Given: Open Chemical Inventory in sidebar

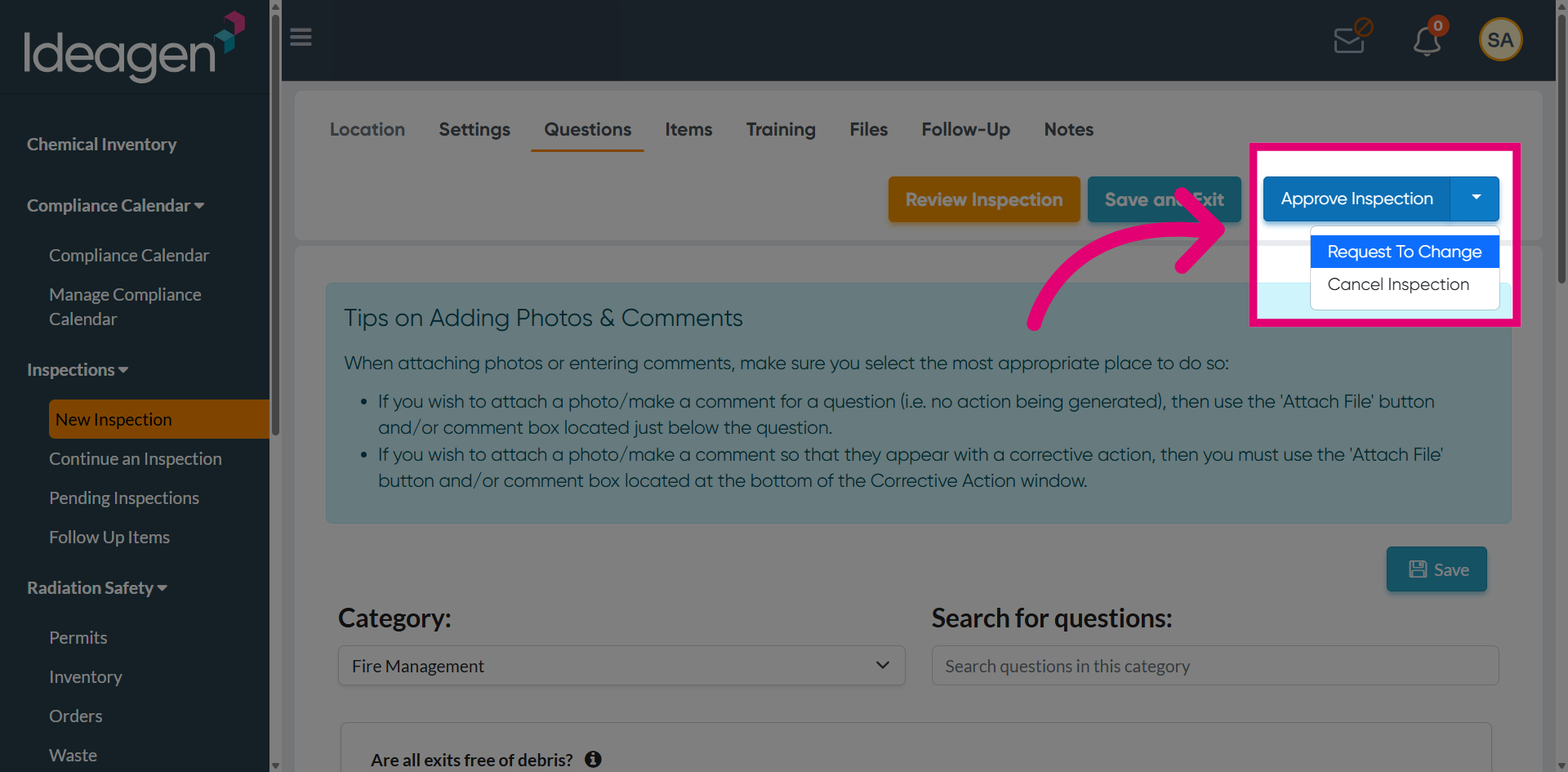Looking at the screenshot, I should [x=102, y=145].
